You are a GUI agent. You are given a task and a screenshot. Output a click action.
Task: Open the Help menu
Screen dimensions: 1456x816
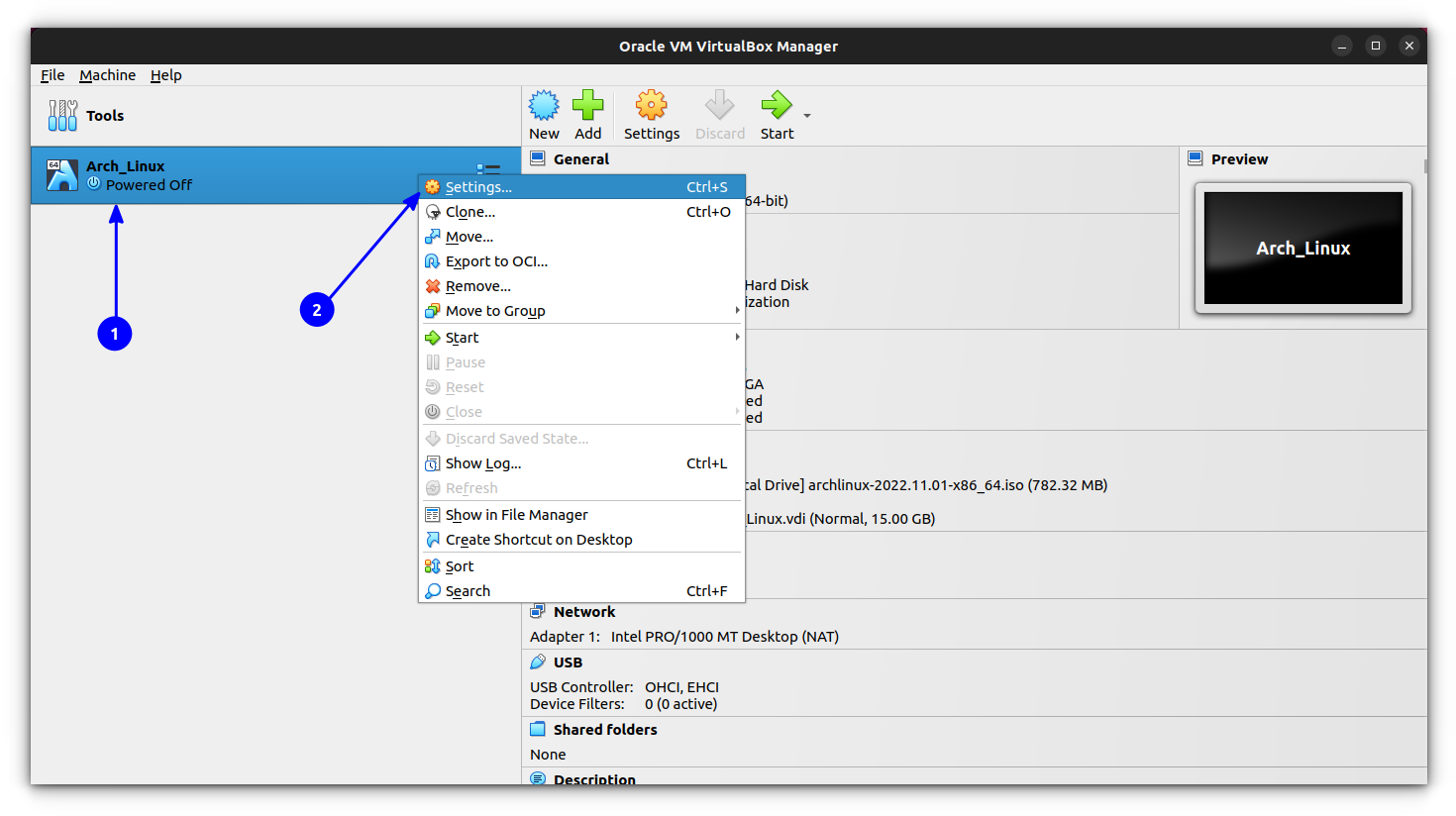[166, 75]
